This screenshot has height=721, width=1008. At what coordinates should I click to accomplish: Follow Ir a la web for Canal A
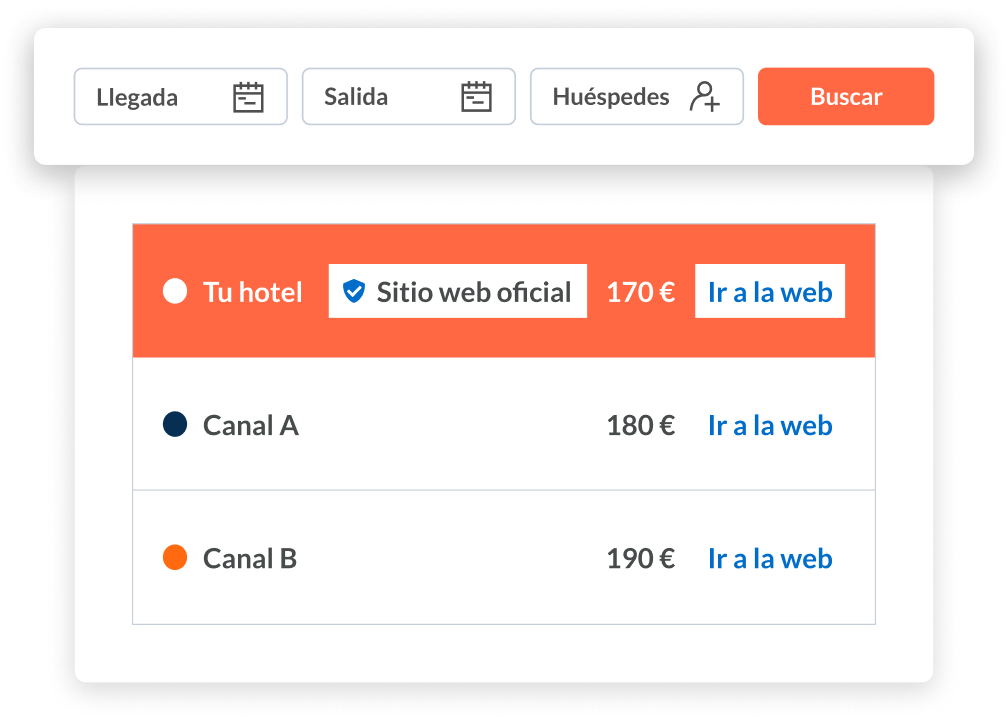769,425
